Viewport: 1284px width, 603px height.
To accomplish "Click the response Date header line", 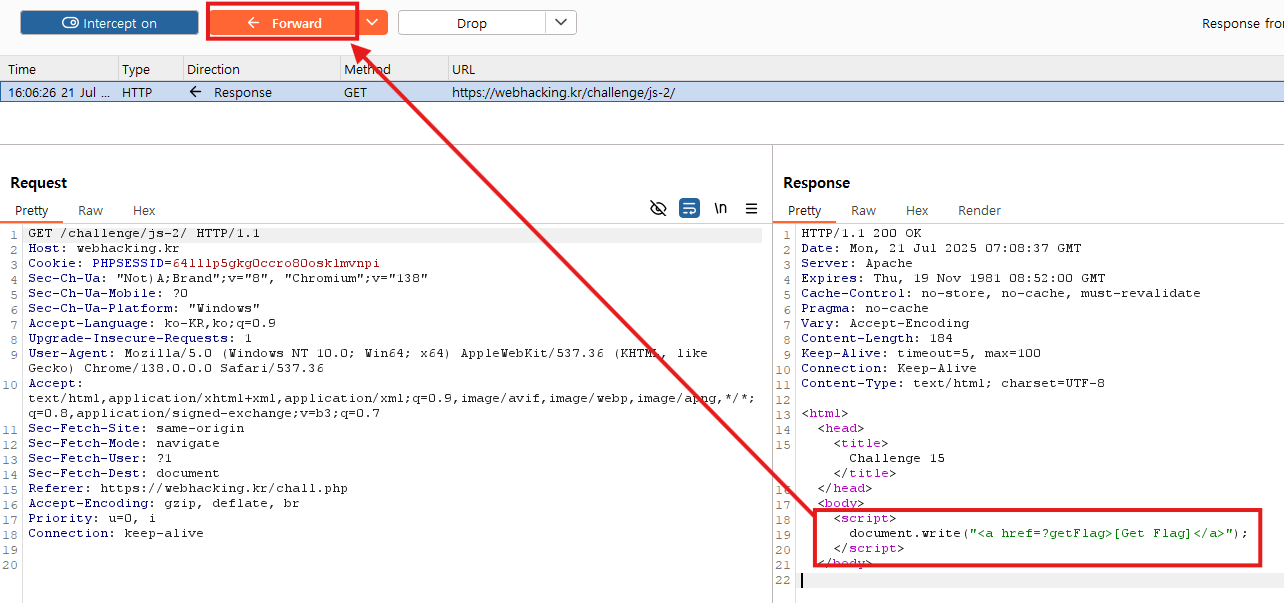I will pos(941,248).
